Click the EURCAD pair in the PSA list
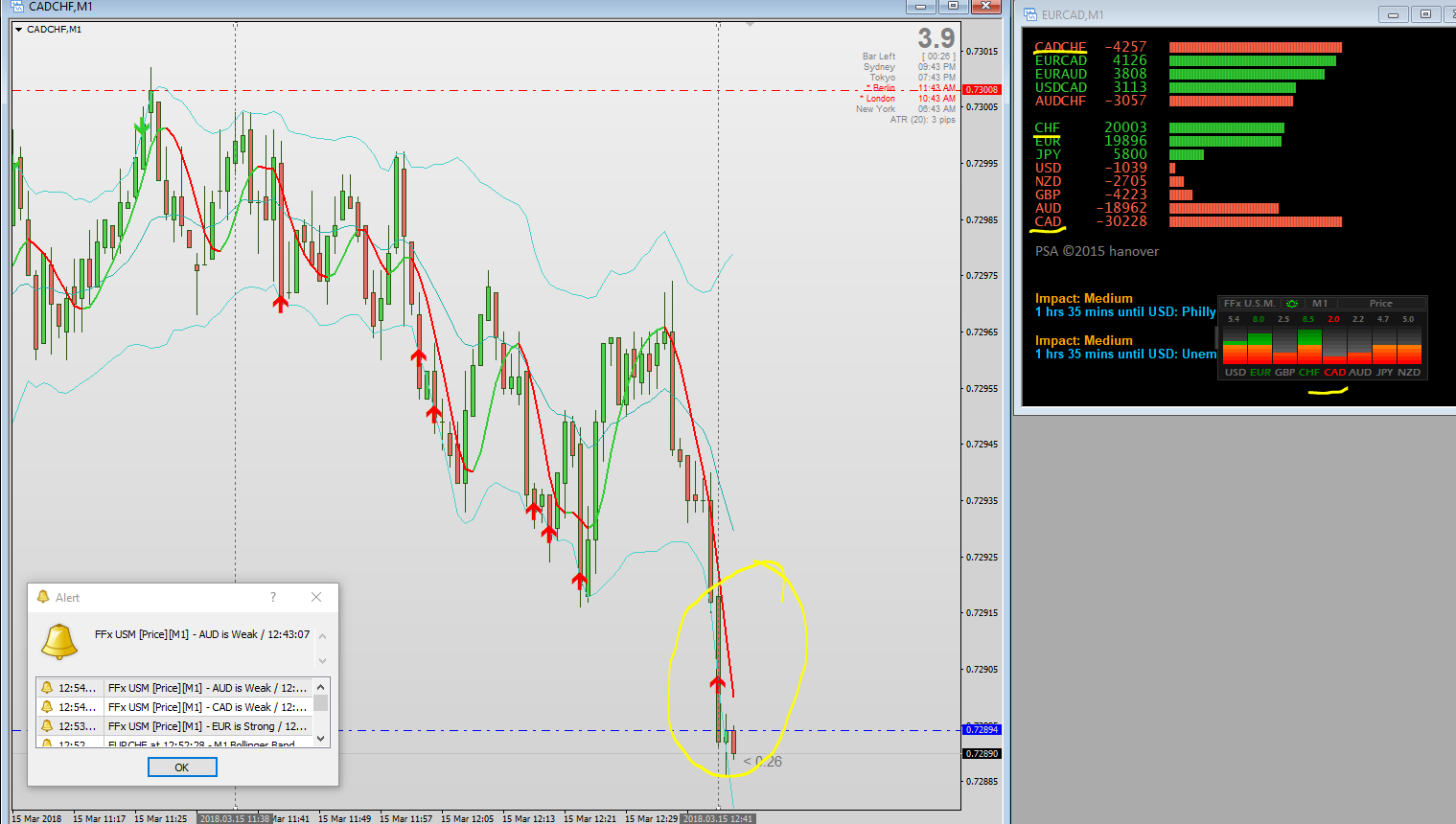The width and height of the screenshot is (1456, 824). (1060, 60)
